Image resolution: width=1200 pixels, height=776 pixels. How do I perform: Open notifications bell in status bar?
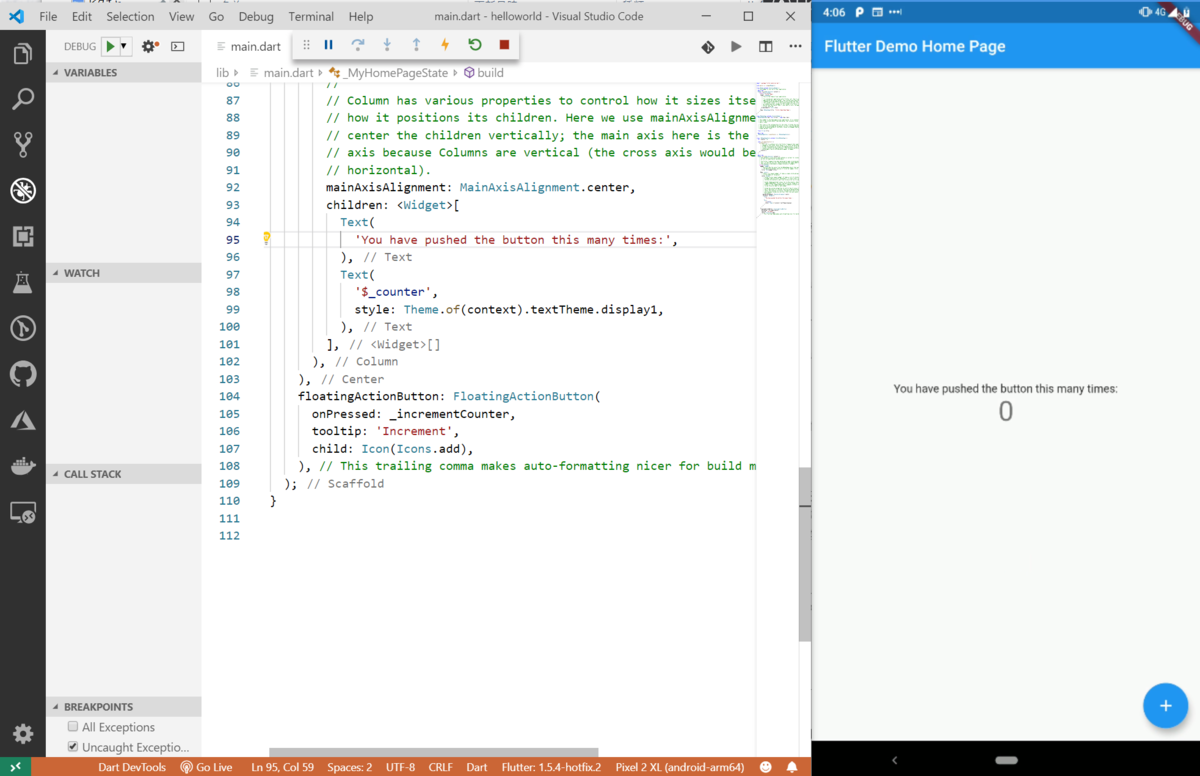pyautogui.click(x=792, y=767)
